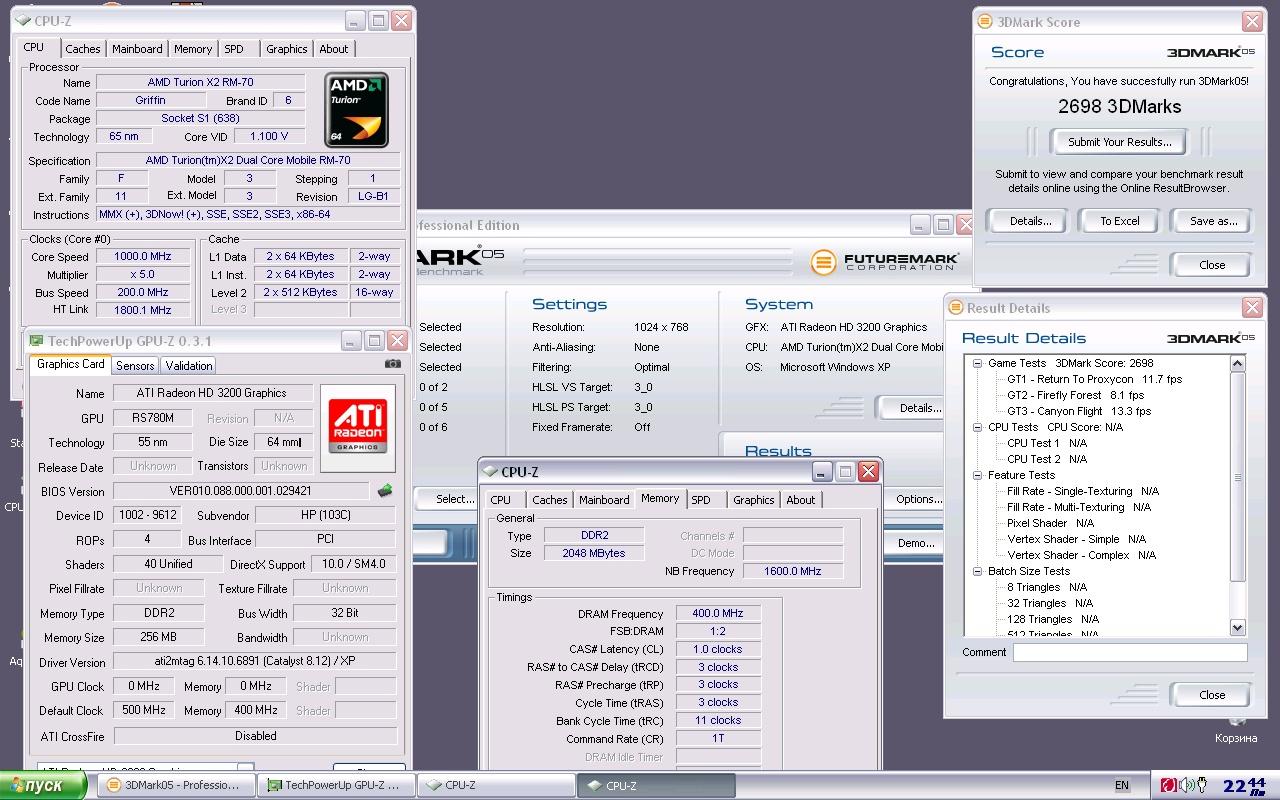The image size is (1280, 800).
Task: Click the taskbar clock showing 22:44
Action: [x=1244, y=785]
